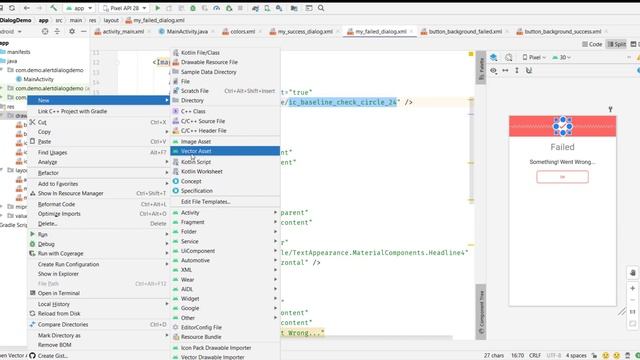The image size is (640, 360).
Task: Click Ok button in layout preview
Action: point(562,177)
